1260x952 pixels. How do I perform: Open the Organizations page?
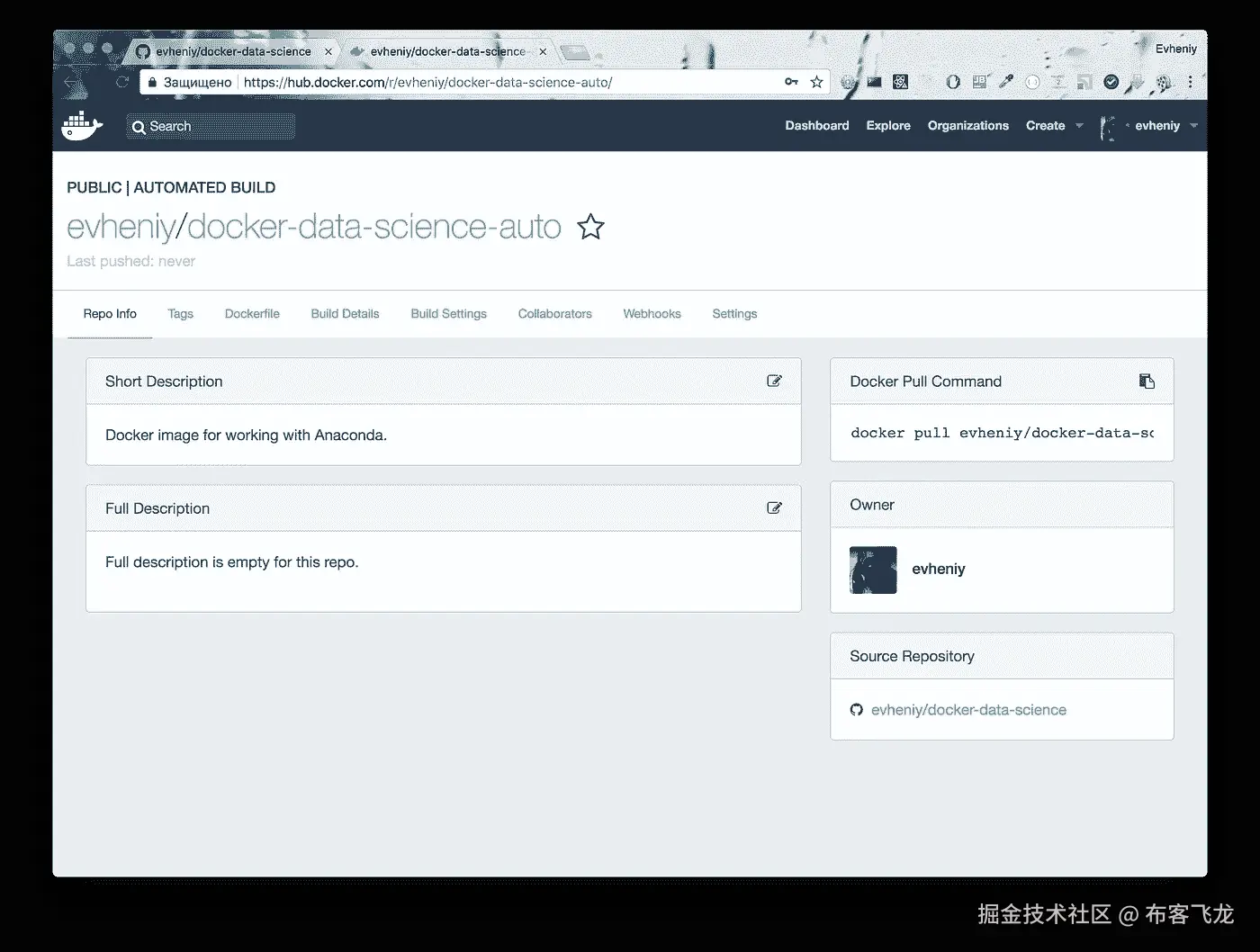tap(968, 126)
